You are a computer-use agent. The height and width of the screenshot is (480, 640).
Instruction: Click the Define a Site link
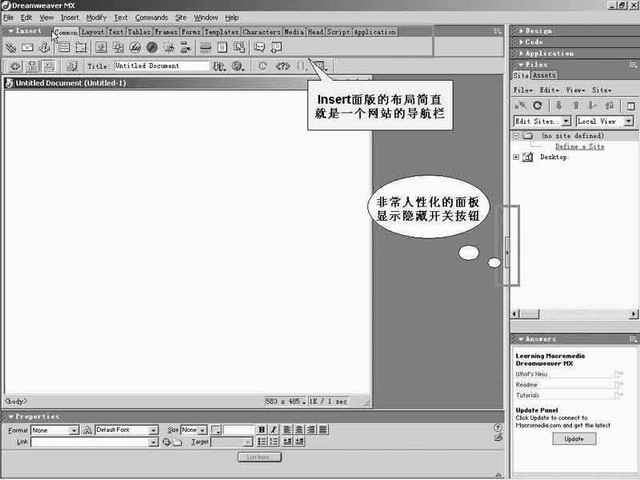[580, 147]
